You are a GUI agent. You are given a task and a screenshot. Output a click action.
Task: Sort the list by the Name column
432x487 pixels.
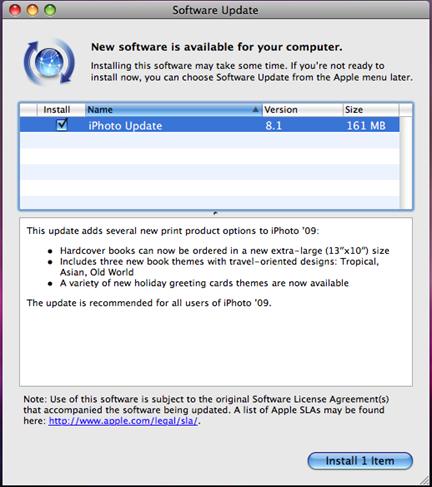click(x=174, y=110)
